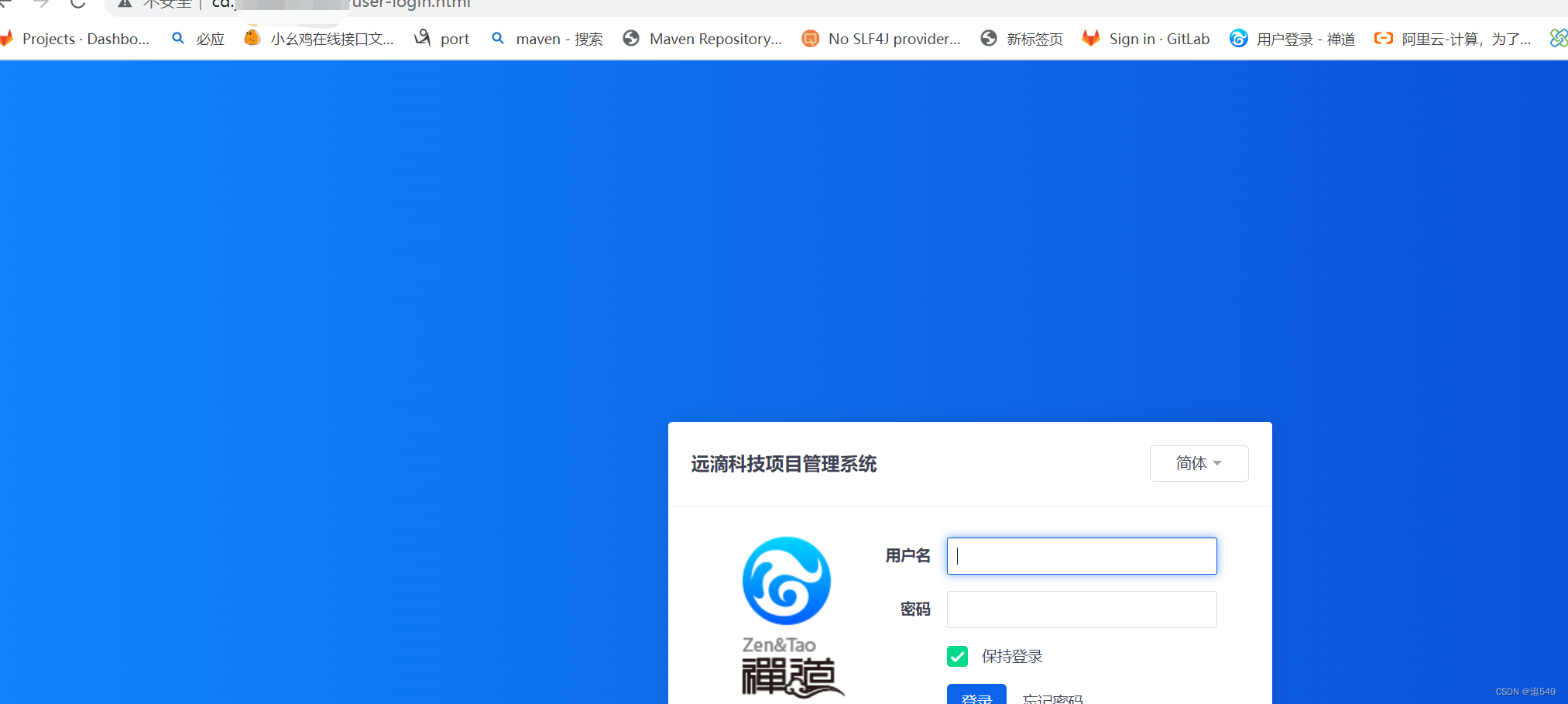Open the maven - 搜索 bookmark
Screen dimensions: 1568x704
(x=547, y=39)
